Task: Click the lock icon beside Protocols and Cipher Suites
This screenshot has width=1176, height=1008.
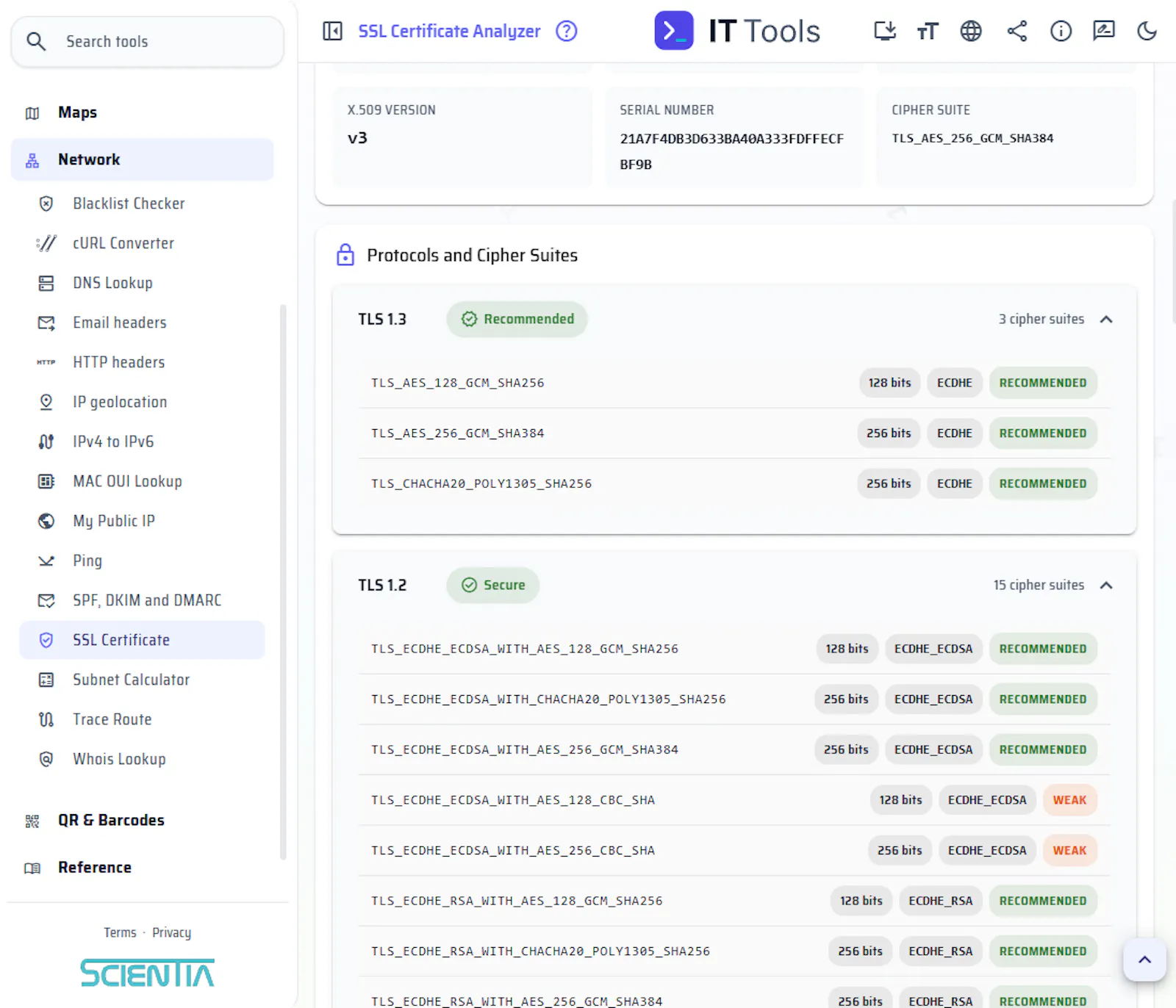Action: pyautogui.click(x=345, y=255)
